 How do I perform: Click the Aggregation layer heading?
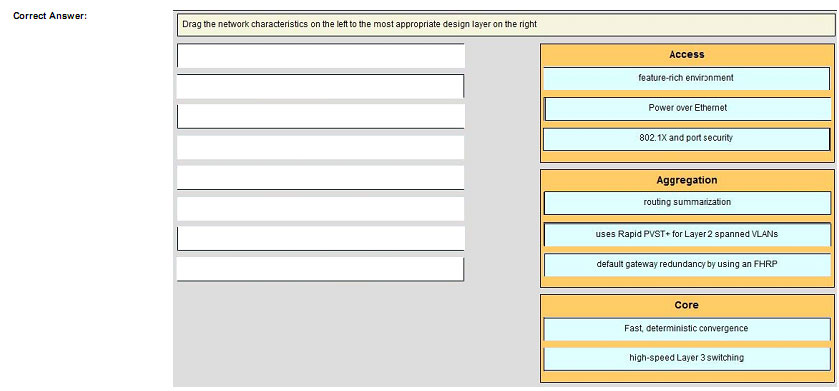[x=687, y=180]
